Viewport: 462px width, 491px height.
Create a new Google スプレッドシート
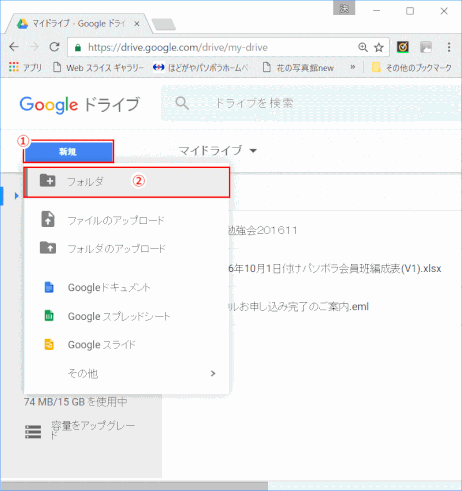click(119, 316)
